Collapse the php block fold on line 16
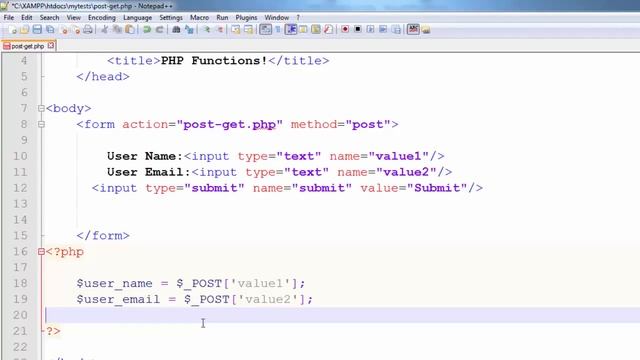The image size is (640, 360). point(41,252)
